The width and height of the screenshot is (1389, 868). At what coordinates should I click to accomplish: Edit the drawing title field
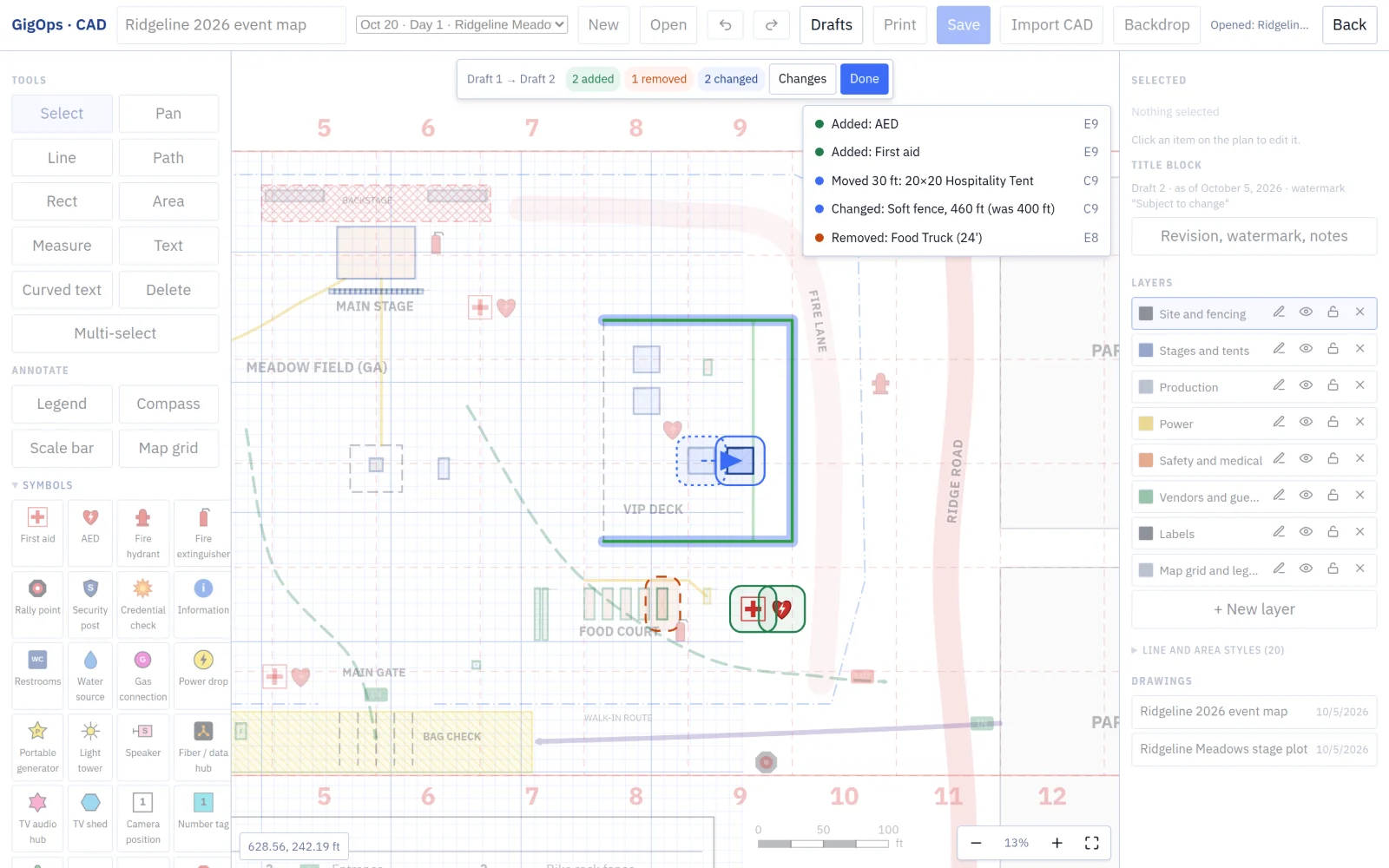(x=231, y=25)
